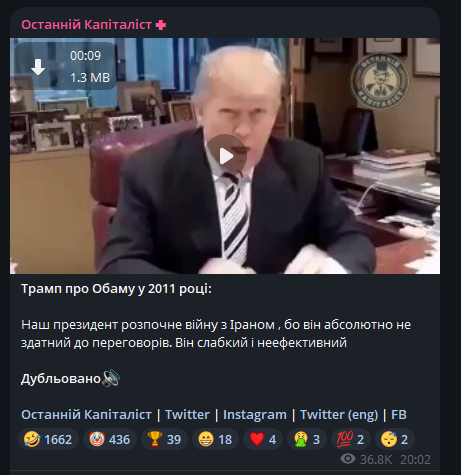React with the grinning face emoji 18

tap(215, 439)
